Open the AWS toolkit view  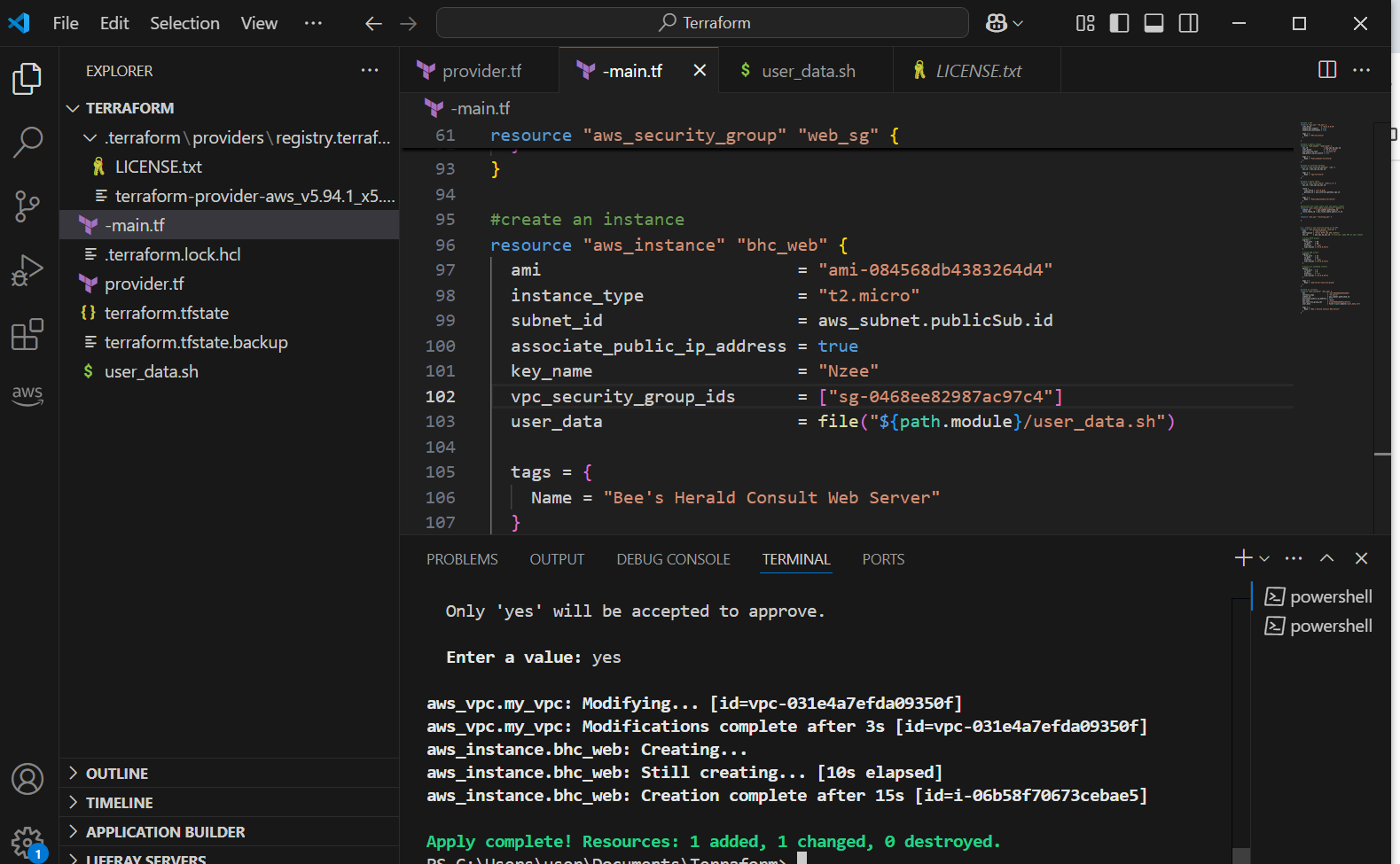tap(27, 394)
